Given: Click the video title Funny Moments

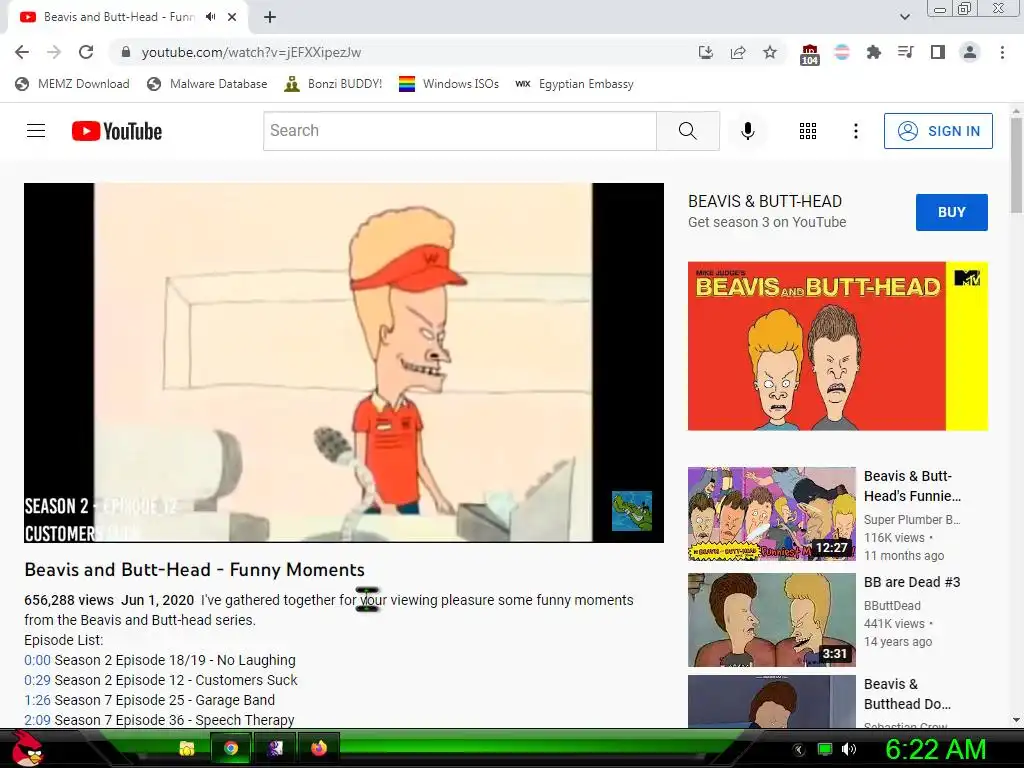Looking at the screenshot, I should point(195,569).
